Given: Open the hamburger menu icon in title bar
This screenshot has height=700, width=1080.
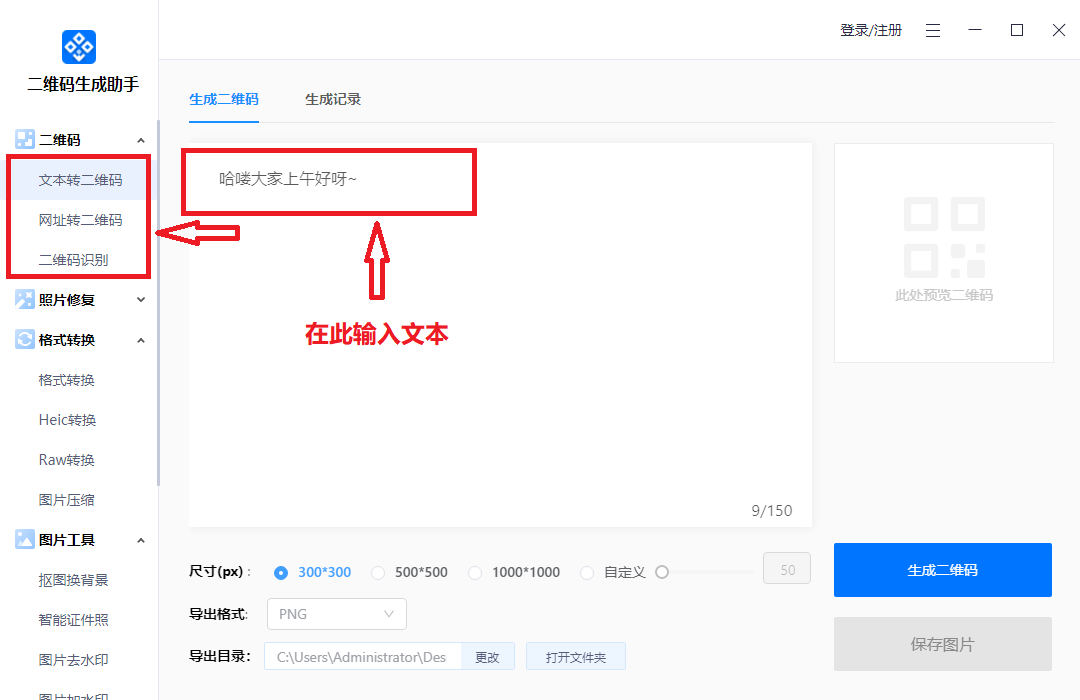Looking at the screenshot, I should pos(933,31).
